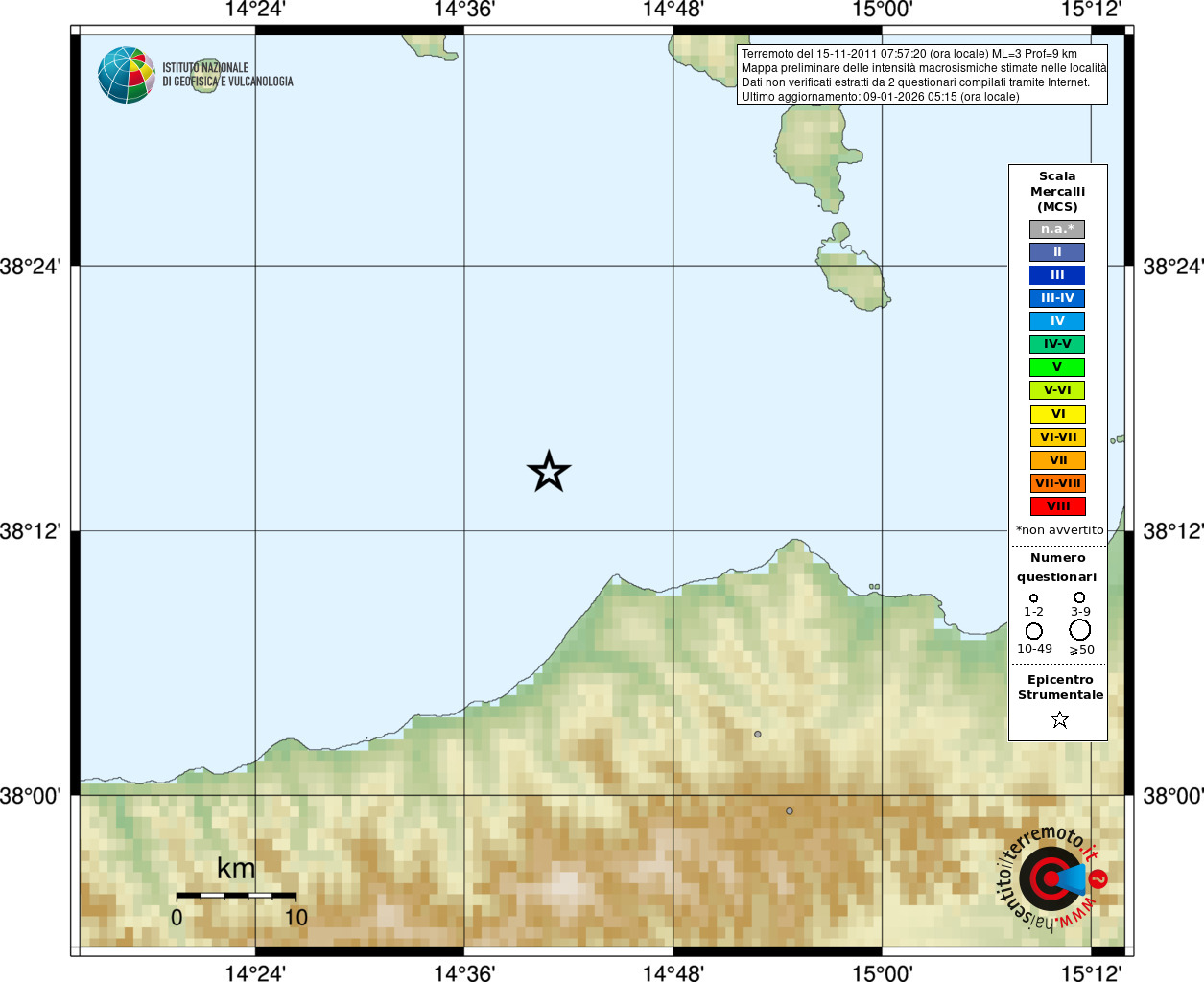Click the 10-49 questionnaires circle symbol
This screenshot has height=982, width=1204.
point(1034,631)
